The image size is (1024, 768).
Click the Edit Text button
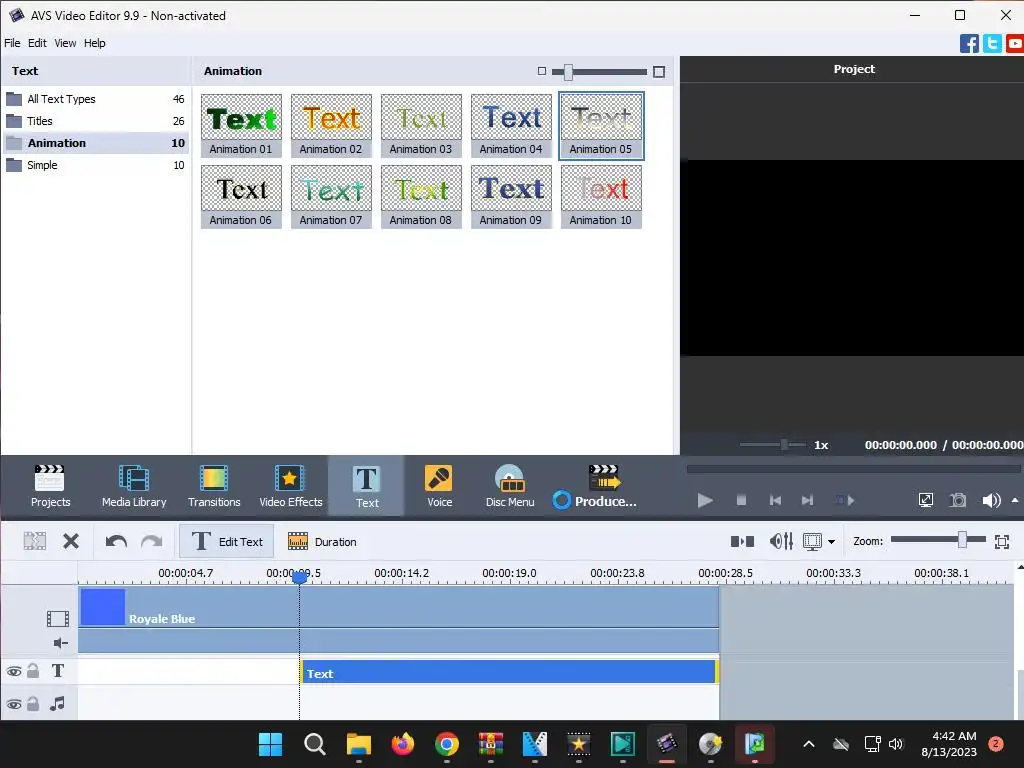coord(227,541)
